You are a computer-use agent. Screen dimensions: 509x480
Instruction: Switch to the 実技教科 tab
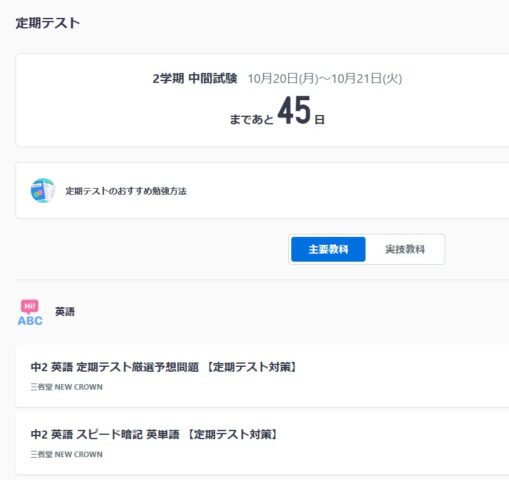pyautogui.click(x=405, y=249)
